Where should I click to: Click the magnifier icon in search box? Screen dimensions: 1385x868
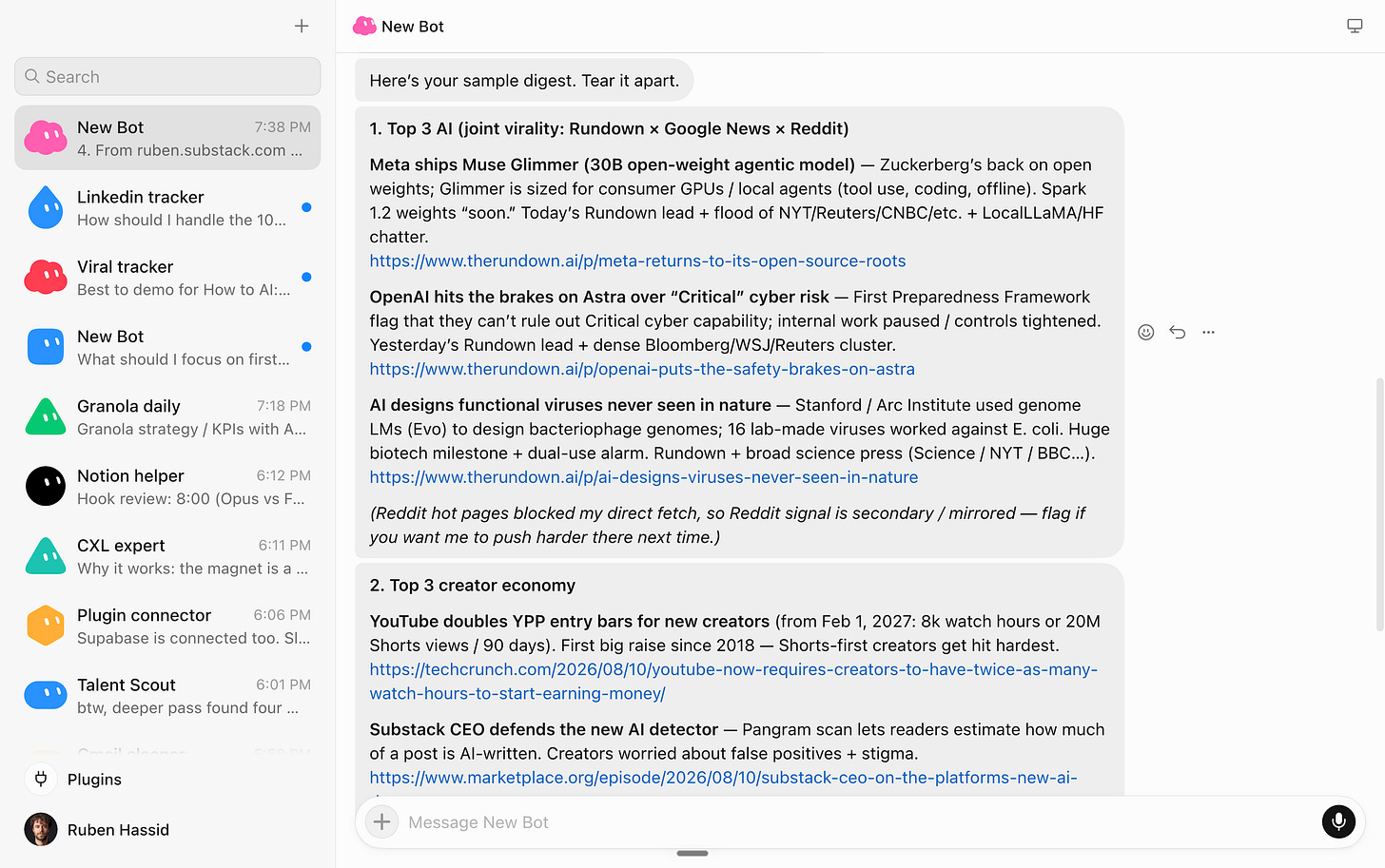[32, 76]
